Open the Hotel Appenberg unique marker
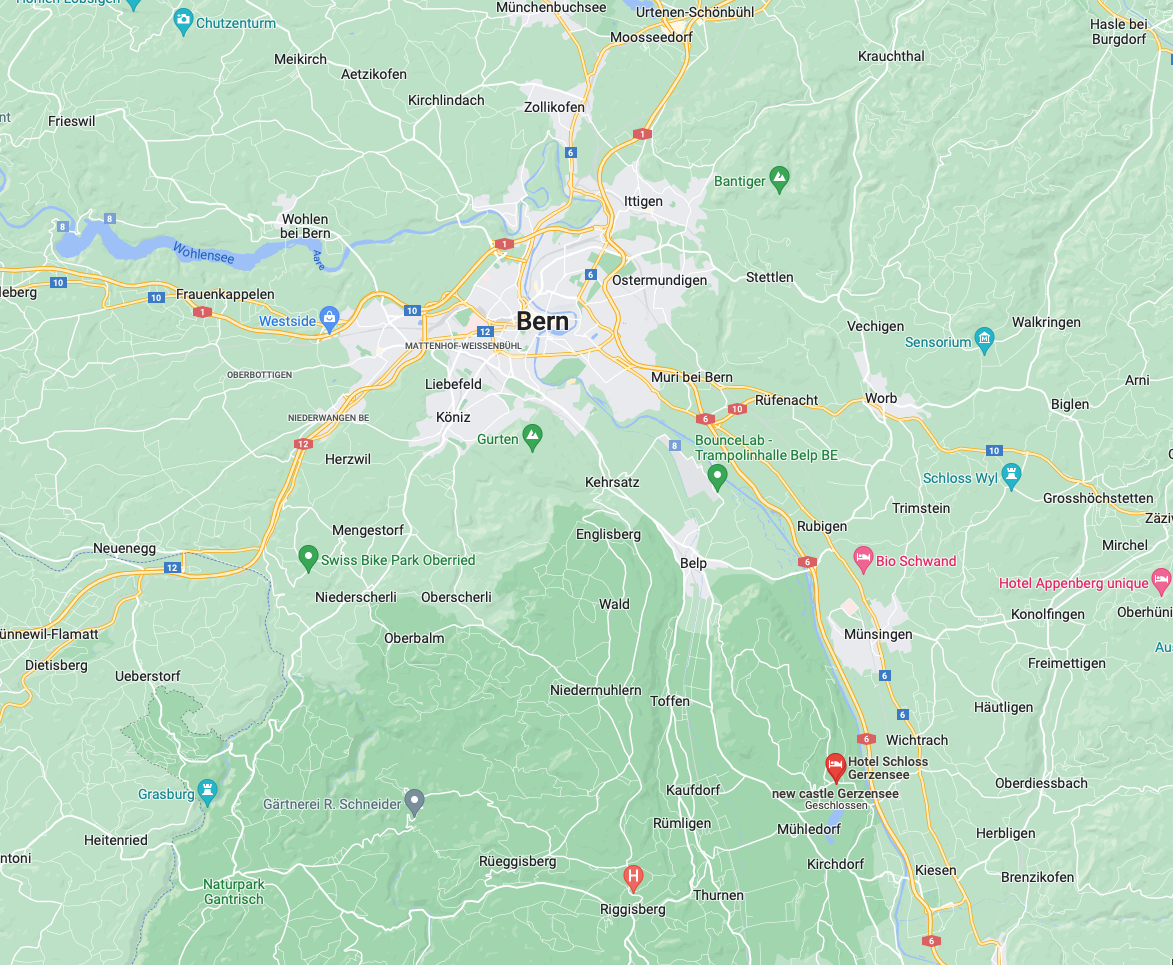This screenshot has height=965, width=1173. click(x=1161, y=581)
